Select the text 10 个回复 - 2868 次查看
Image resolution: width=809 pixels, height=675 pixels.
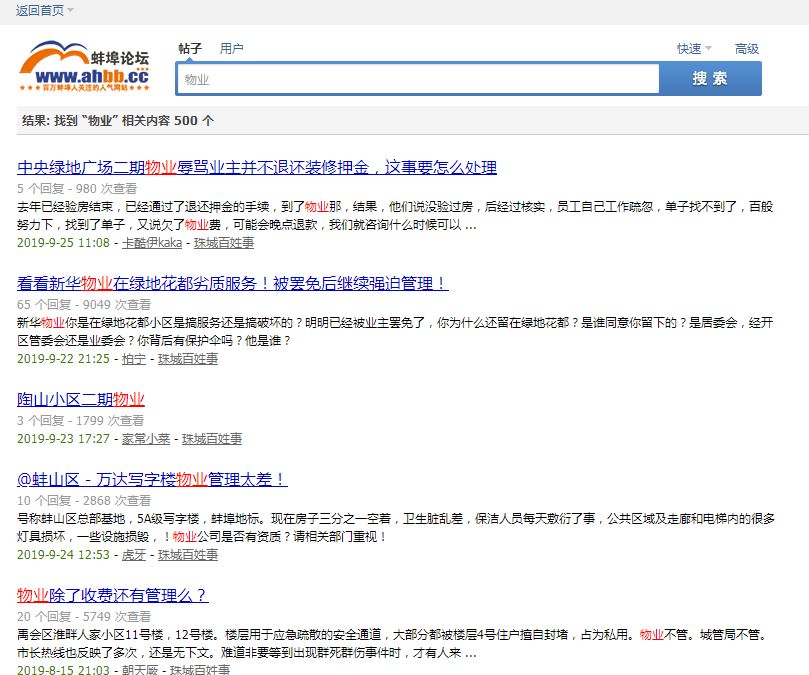click(84, 501)
